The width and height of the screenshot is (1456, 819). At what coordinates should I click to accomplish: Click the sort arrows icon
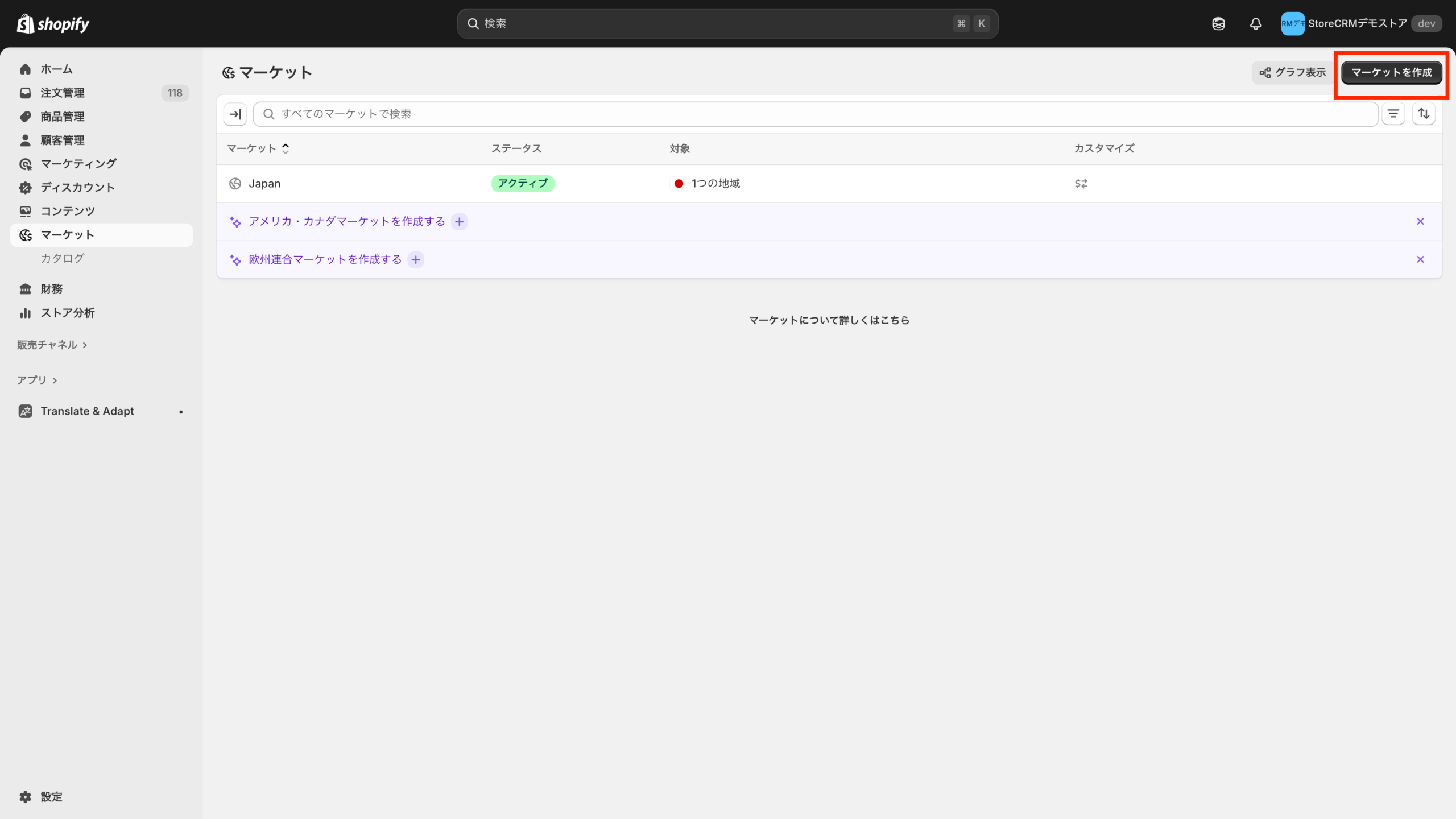click(x=1424, y=114)
